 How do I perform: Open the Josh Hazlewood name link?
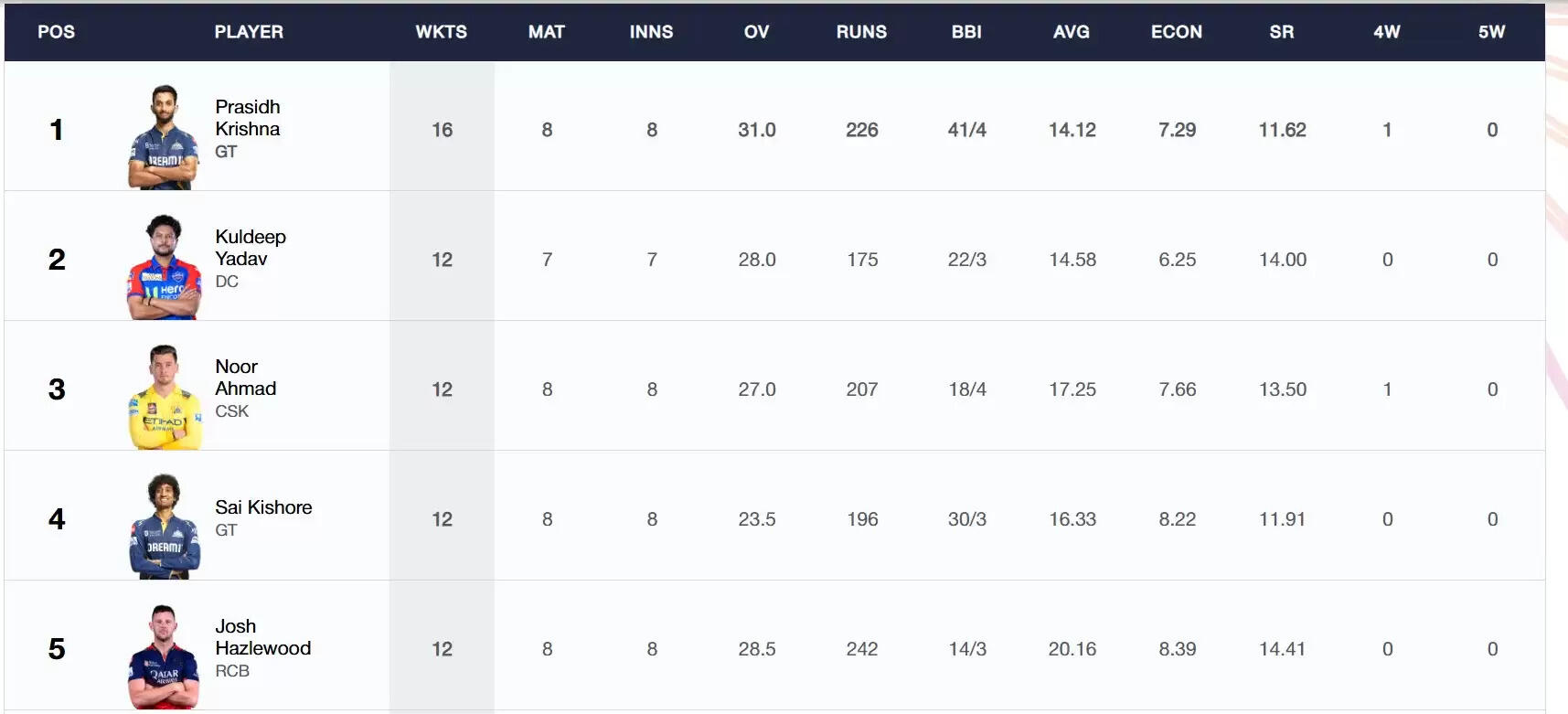pos(263,637)
